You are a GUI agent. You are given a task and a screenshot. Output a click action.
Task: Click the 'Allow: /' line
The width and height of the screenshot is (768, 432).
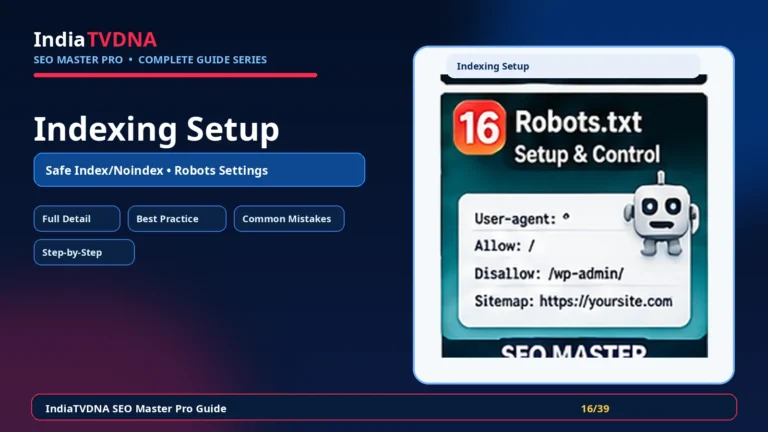pos(504,246)
